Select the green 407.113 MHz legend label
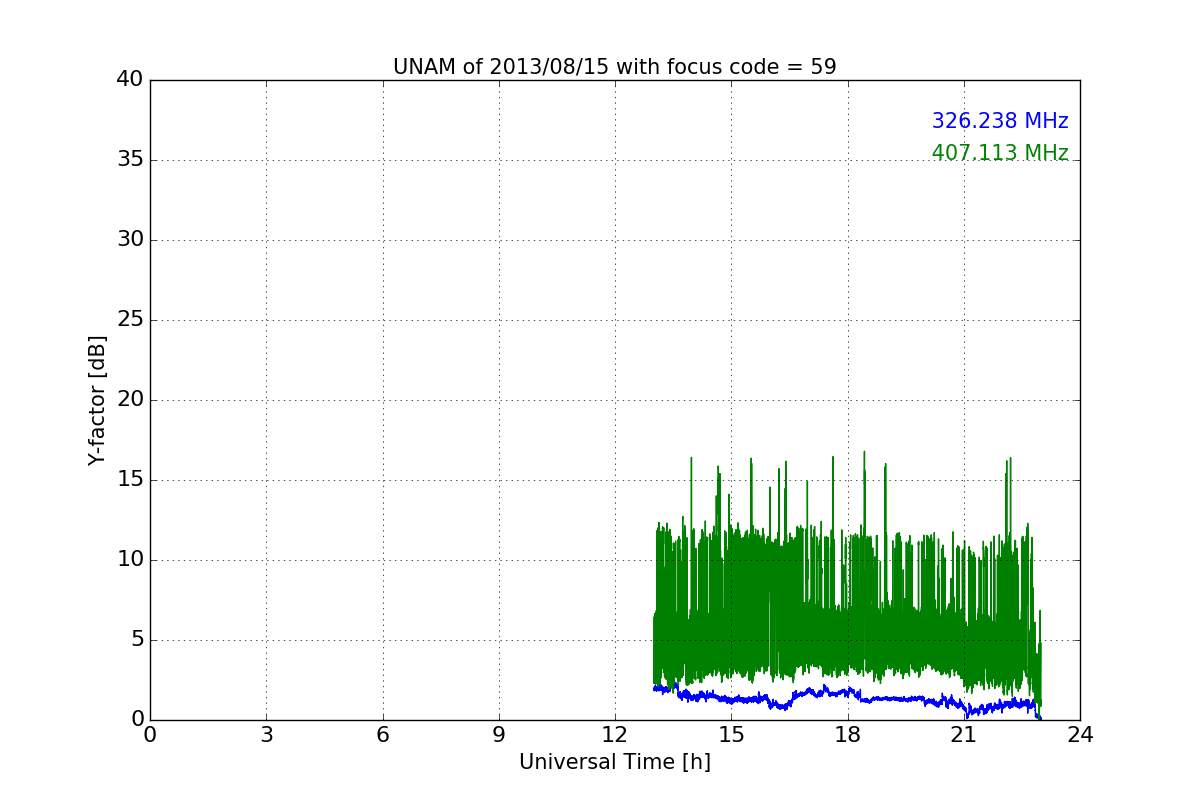Viewport: 1200px width, 800px height. coord(1000,153)
